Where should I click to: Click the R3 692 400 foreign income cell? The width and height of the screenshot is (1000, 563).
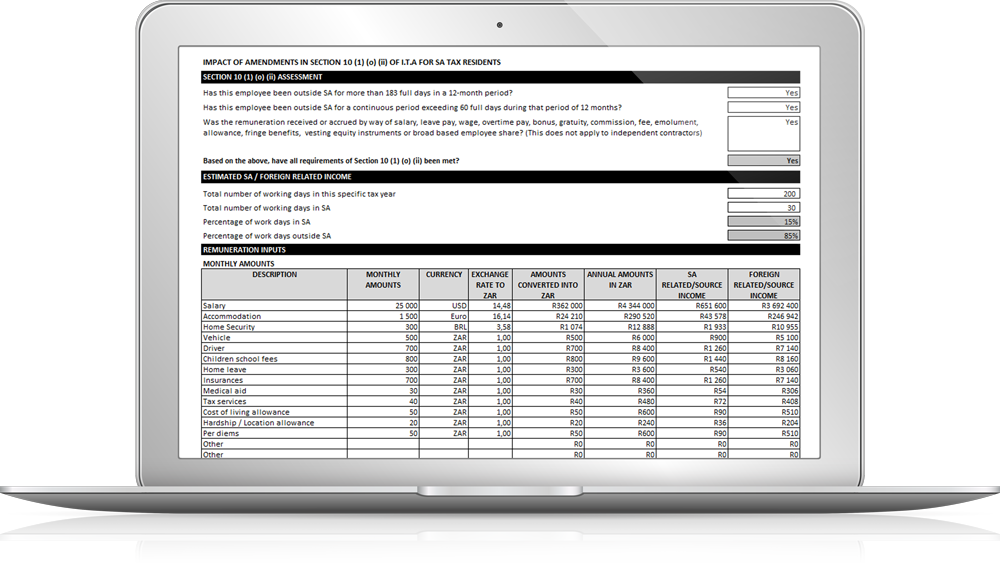[764, 306]
